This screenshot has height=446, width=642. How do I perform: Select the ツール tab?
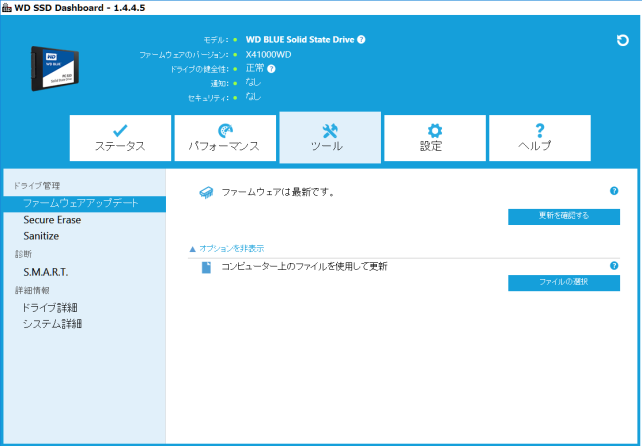point(330,137)
